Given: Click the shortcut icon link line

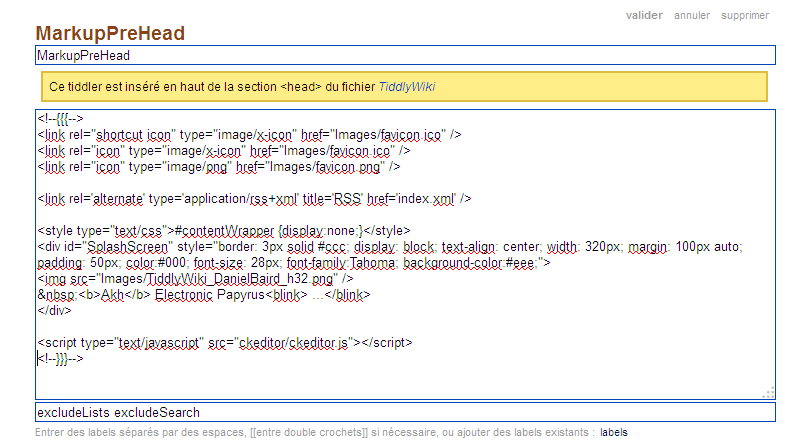Looking at the screenshot, I should click(249, 135).
